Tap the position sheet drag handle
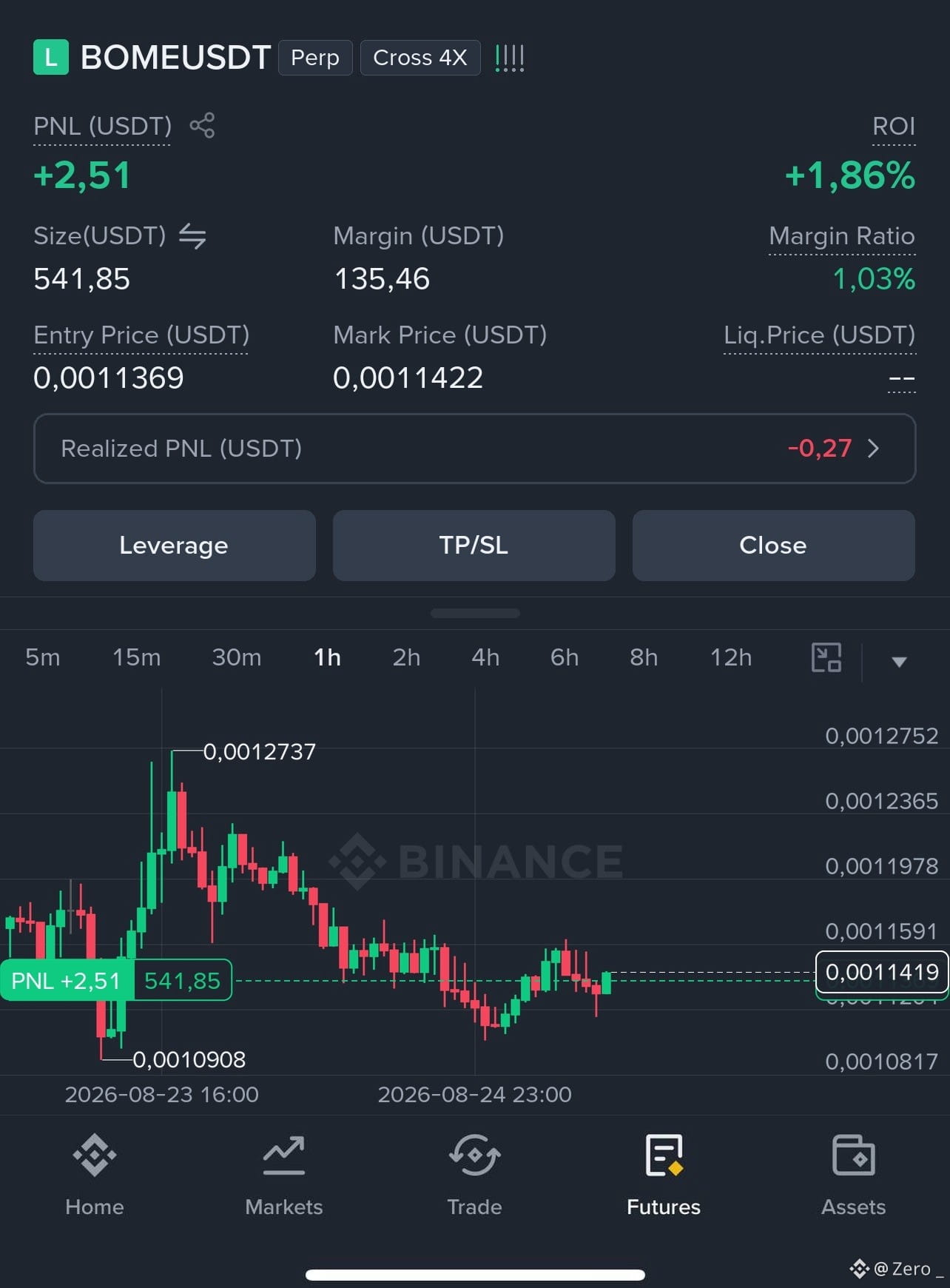 pos(475,613)
